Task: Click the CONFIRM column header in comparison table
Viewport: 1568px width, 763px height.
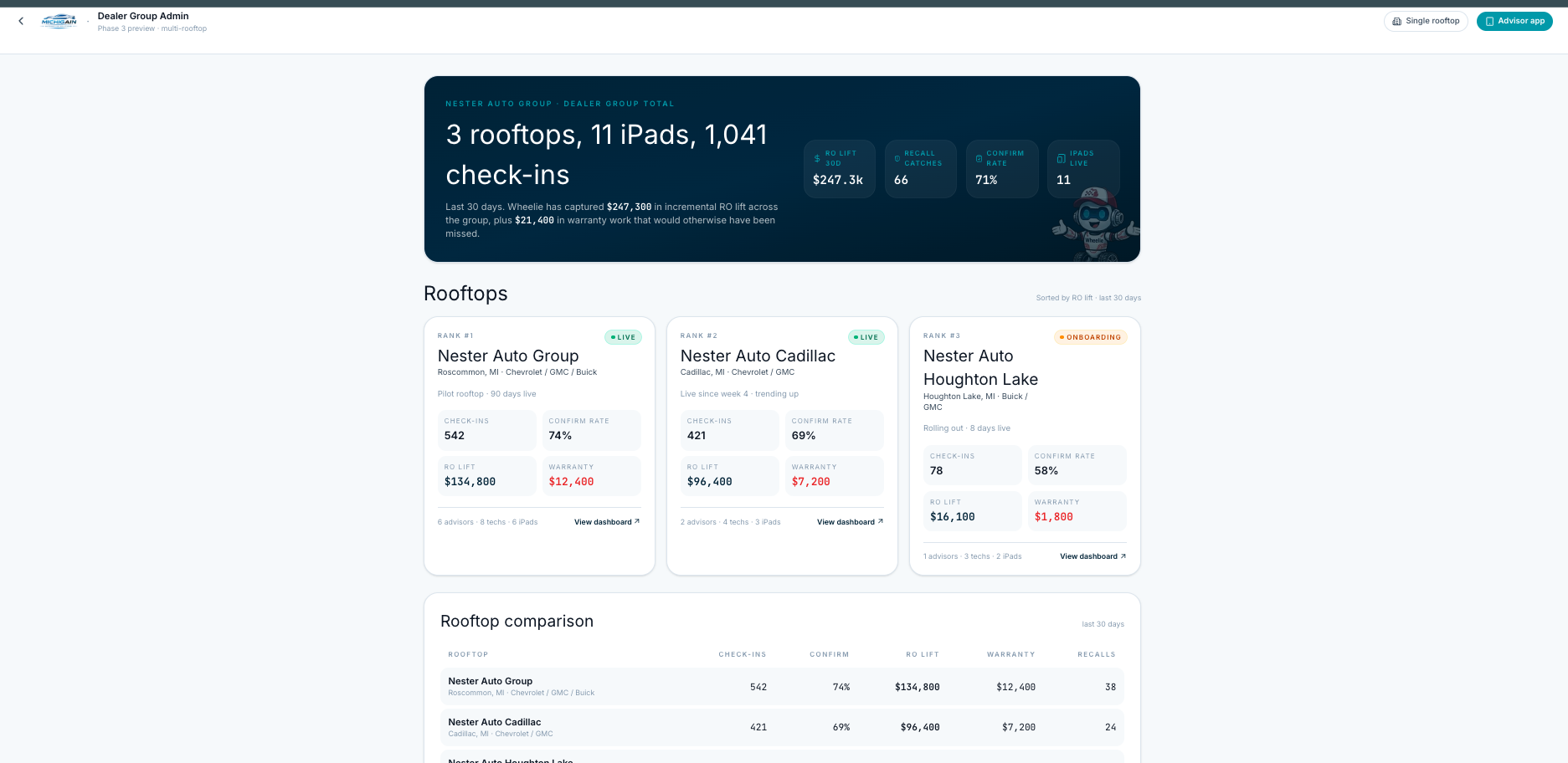Action: [x=830, y=654]
